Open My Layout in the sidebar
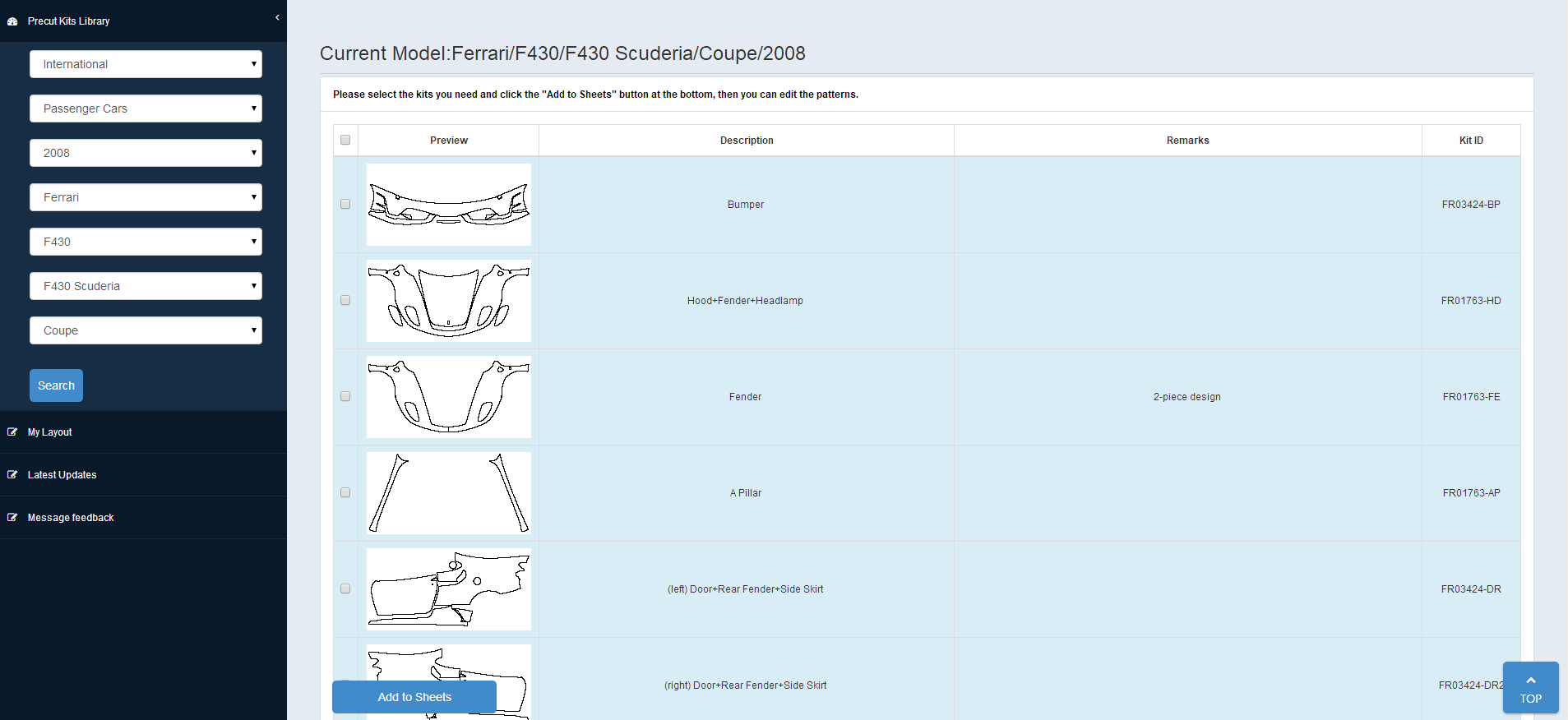The height and width of the screenshot is (720, 1568). pos(50,432)
